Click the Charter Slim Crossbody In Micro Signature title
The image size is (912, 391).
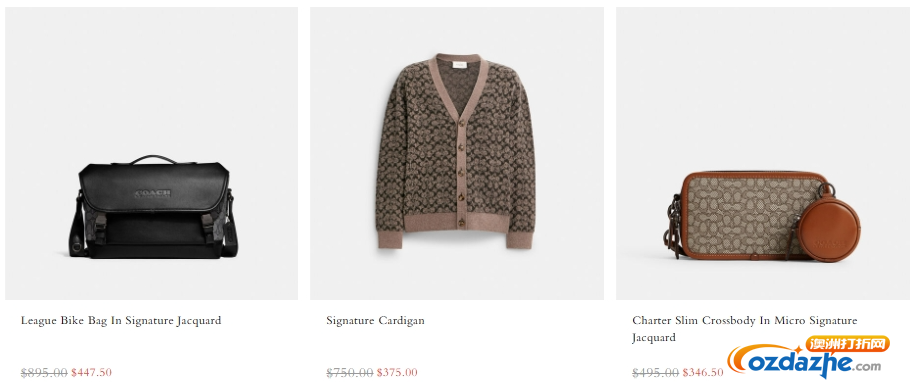[x=744, y=329]
